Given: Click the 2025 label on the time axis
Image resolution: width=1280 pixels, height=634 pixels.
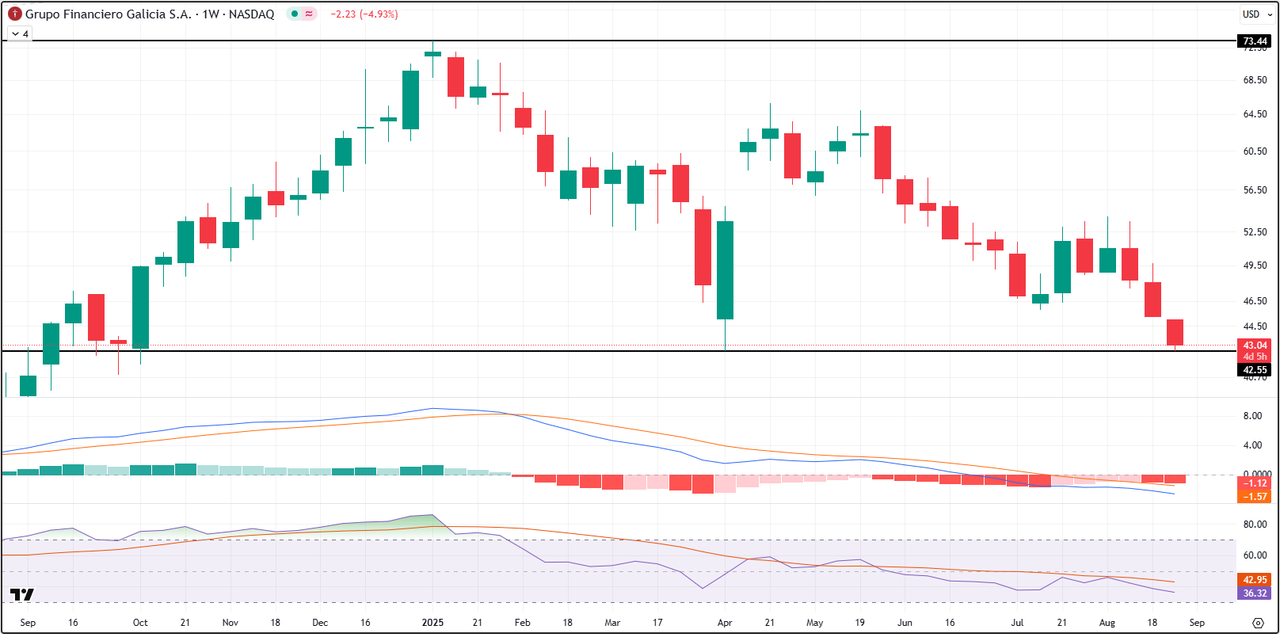Looking at the screenshot, I should tap(432, 622).
